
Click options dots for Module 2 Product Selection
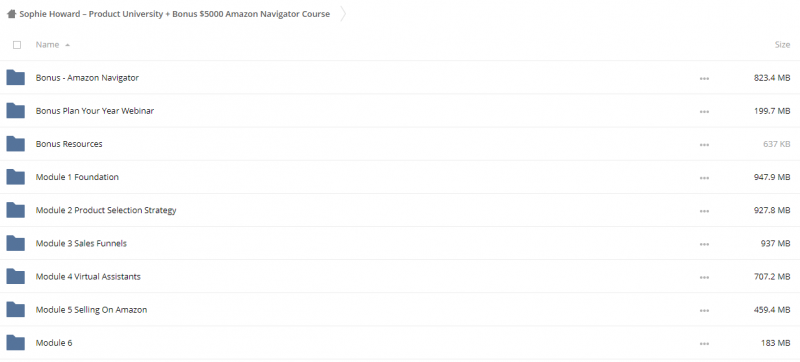click(x=704, y=211)
